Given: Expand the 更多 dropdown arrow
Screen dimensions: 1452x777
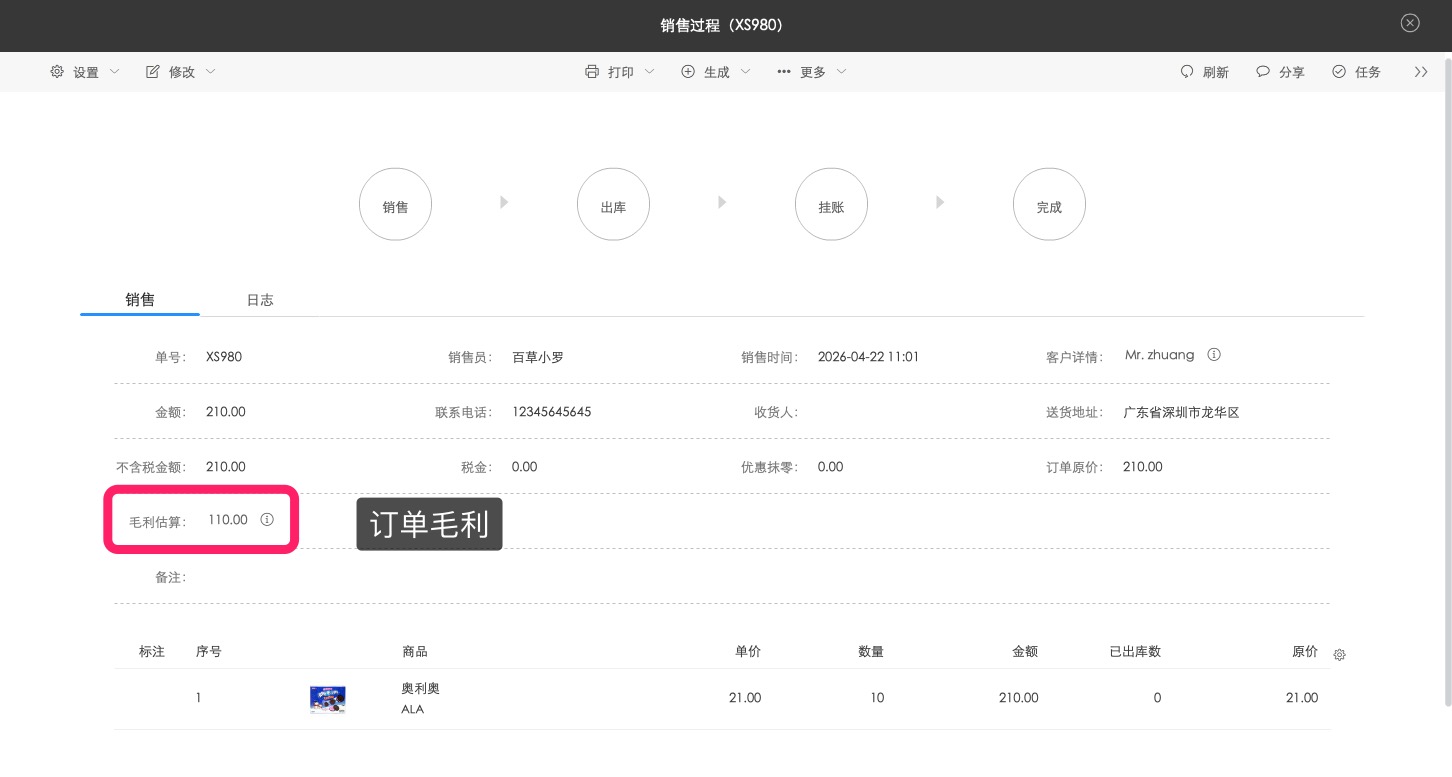Looking at the screenshot, I should point(841,72).
